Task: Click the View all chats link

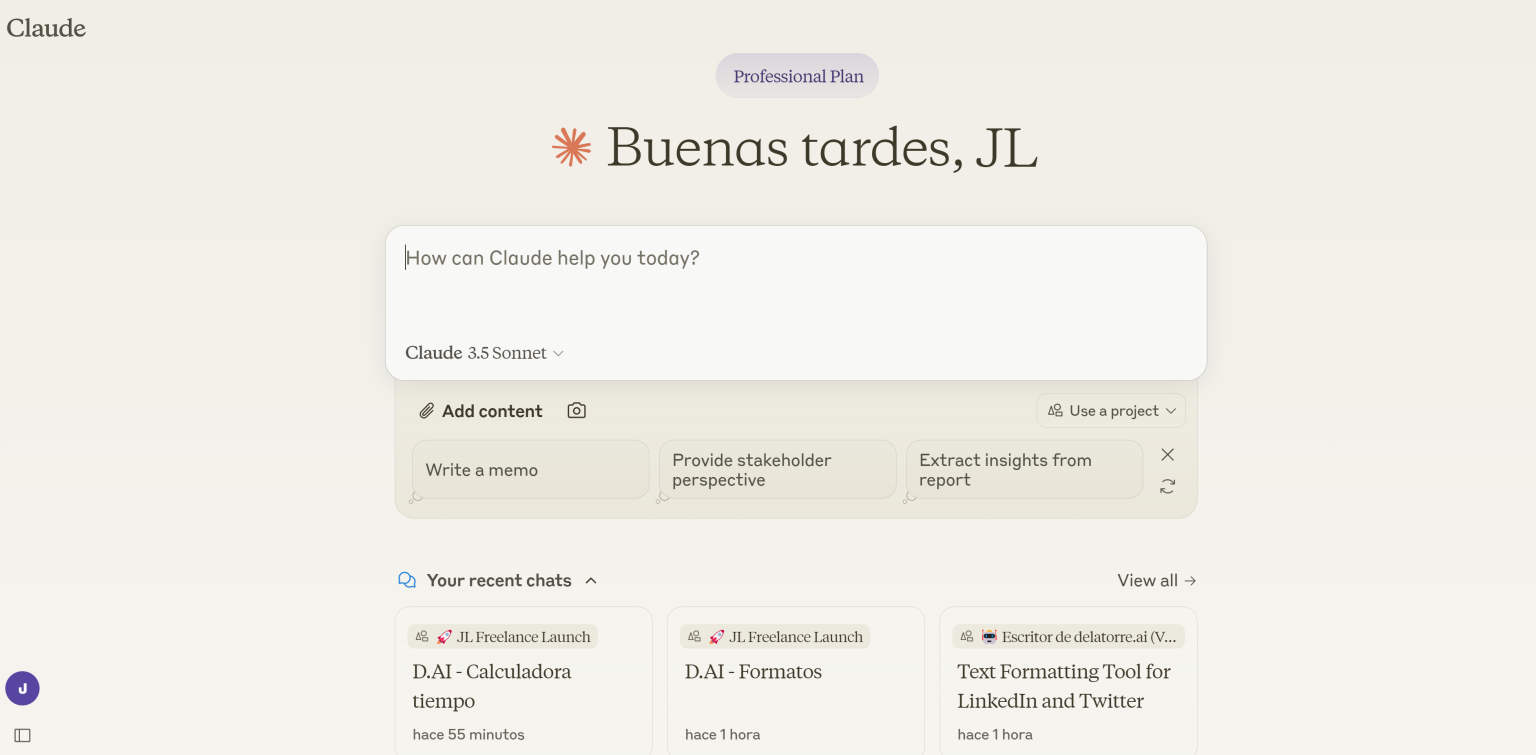Action: (1156, 581)
